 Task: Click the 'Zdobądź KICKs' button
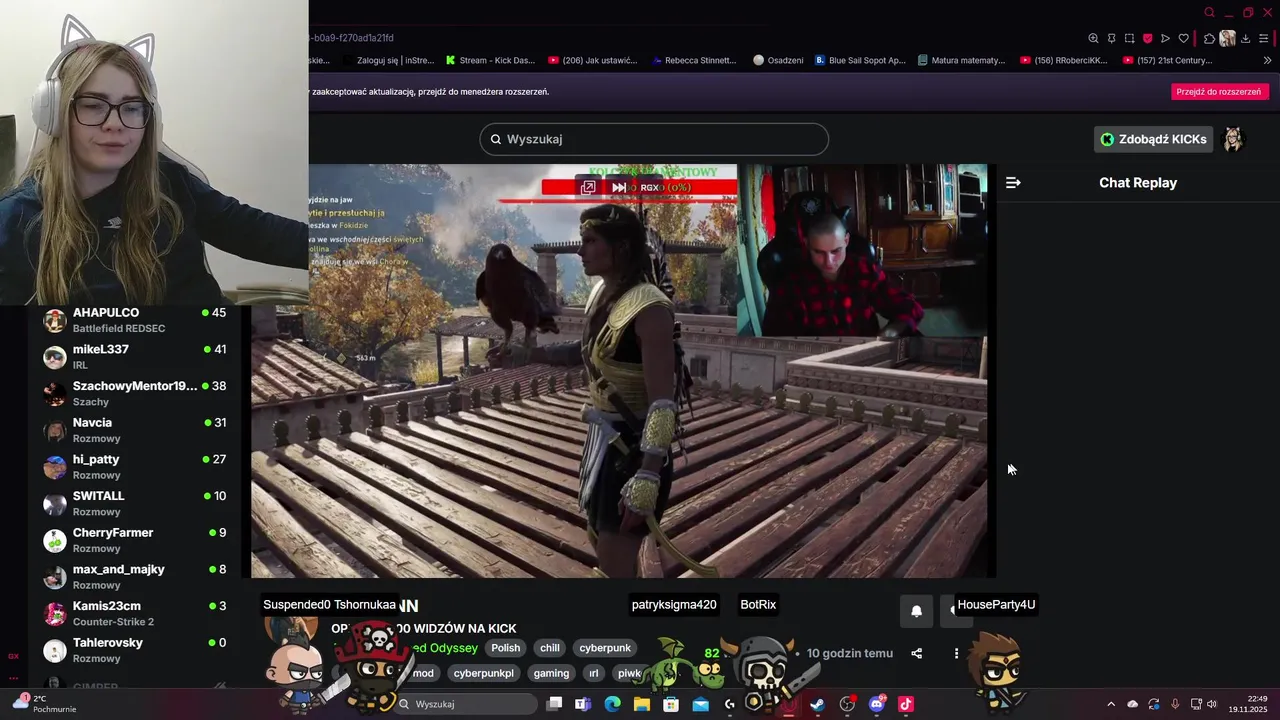1153,139
